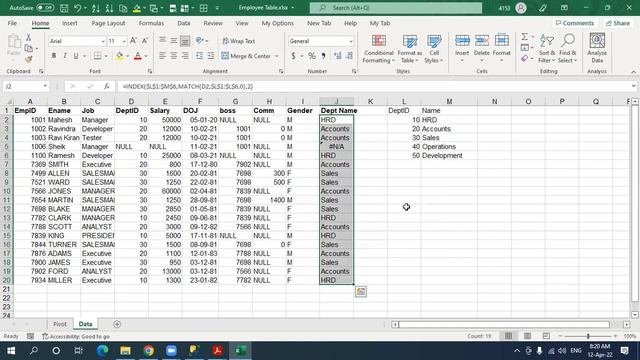640x360 pixels.
Task: Click the Comma Style icon
Action: (x=323, y=56)
